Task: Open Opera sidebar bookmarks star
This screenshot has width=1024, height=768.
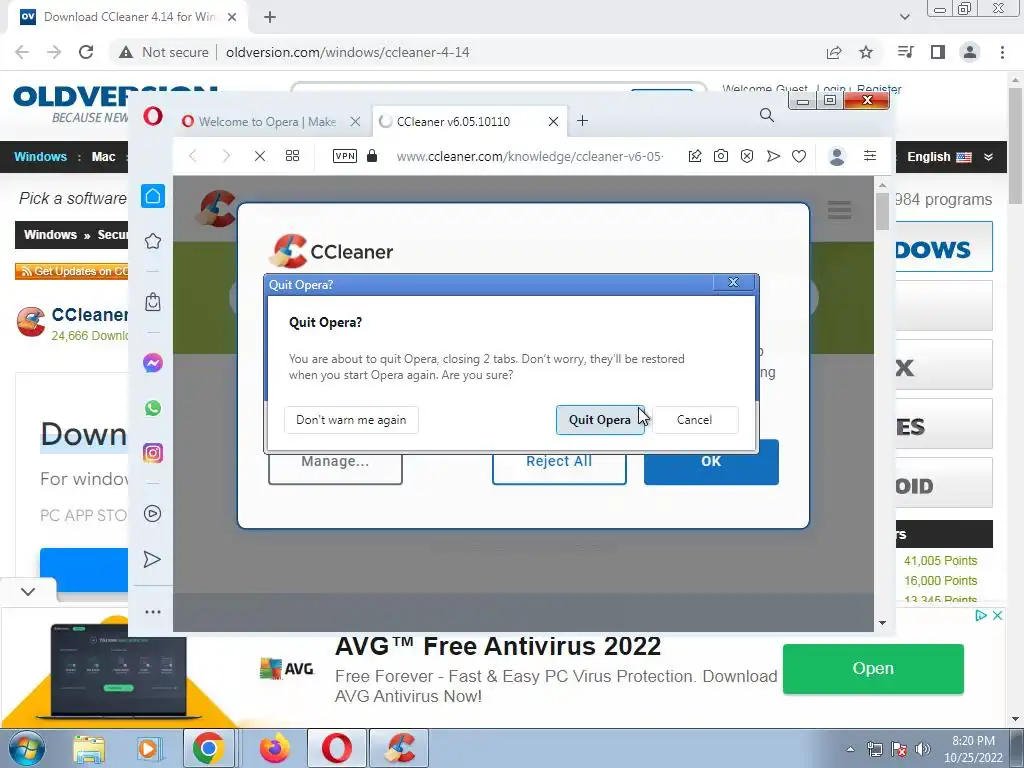Action: (153, 241)
